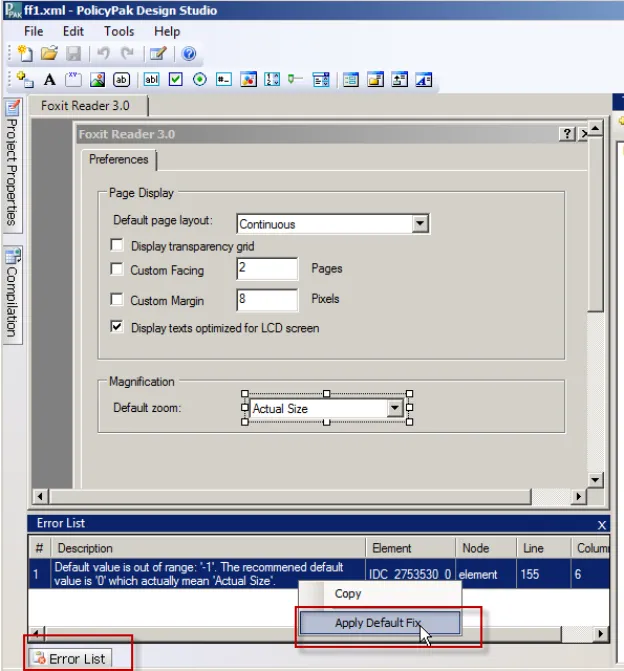The image size is (624, 671).
Task: Open the Tools menu
Action: pyautogui.click(x=119, y=31)
